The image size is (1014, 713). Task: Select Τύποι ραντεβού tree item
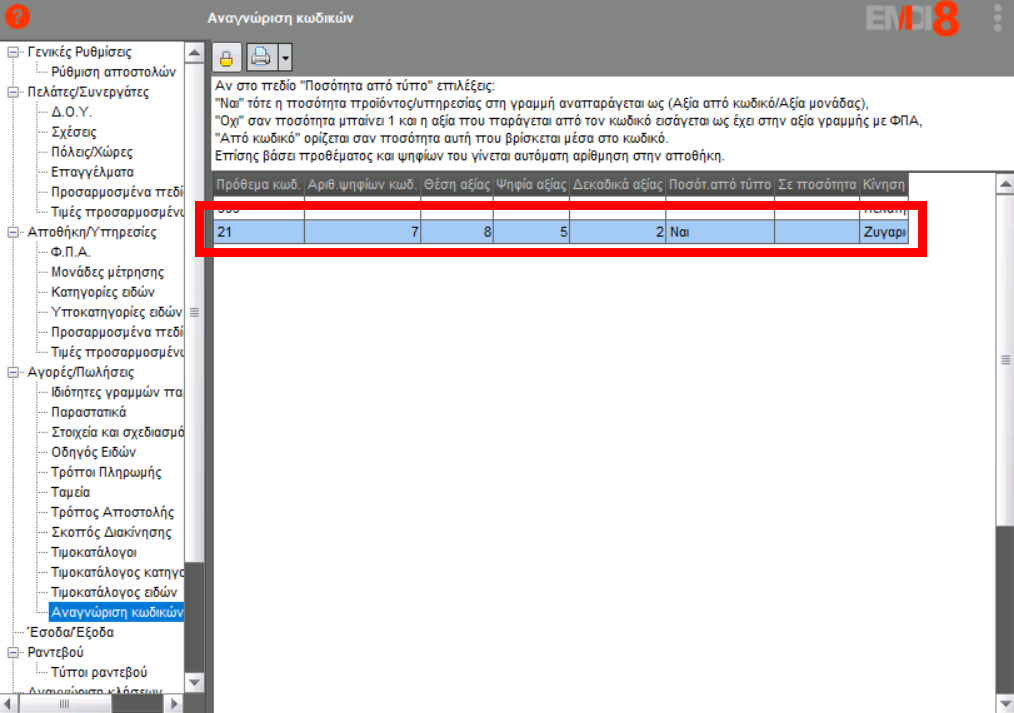tap(99, 673)
